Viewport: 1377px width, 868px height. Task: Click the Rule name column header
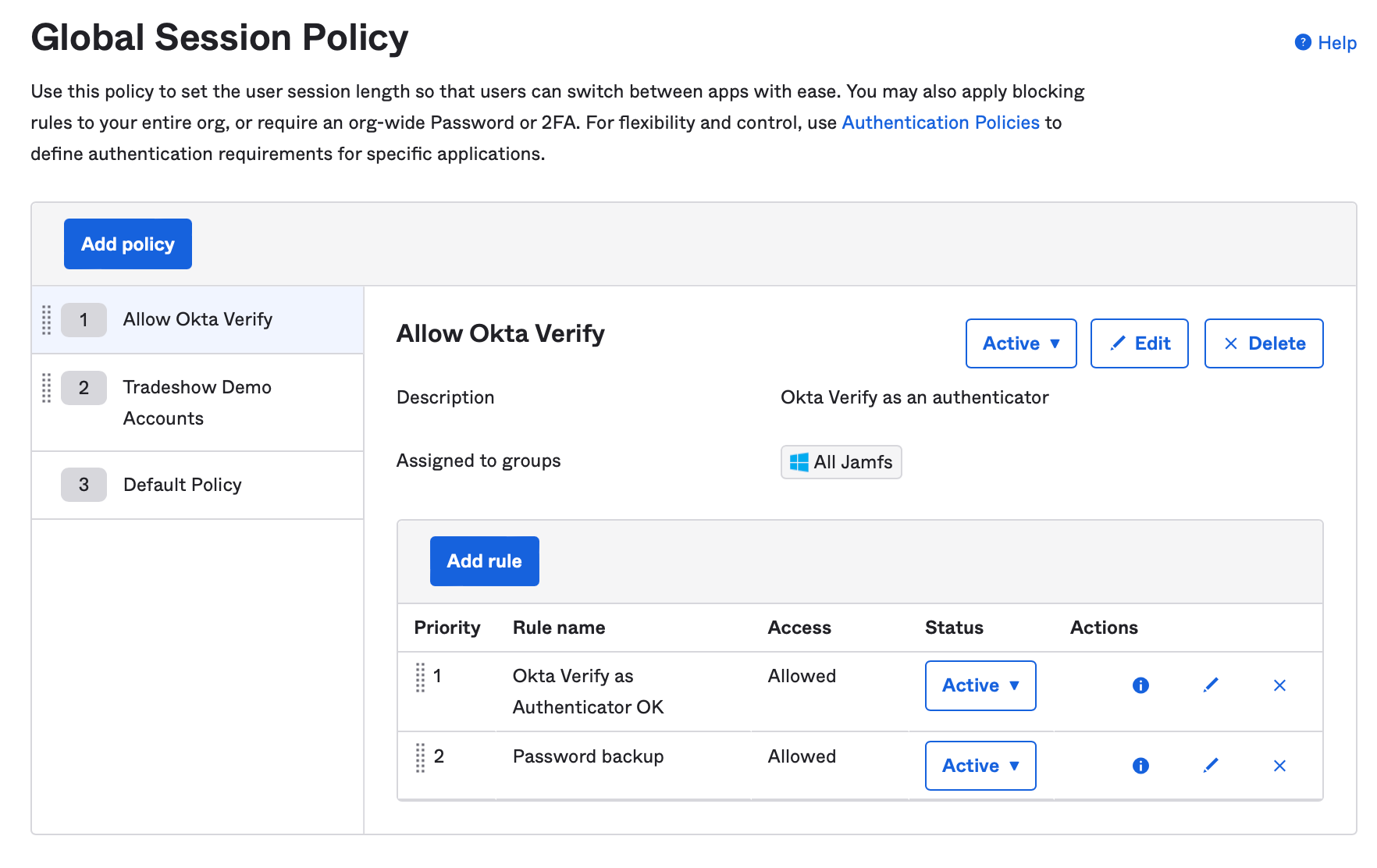559,628
